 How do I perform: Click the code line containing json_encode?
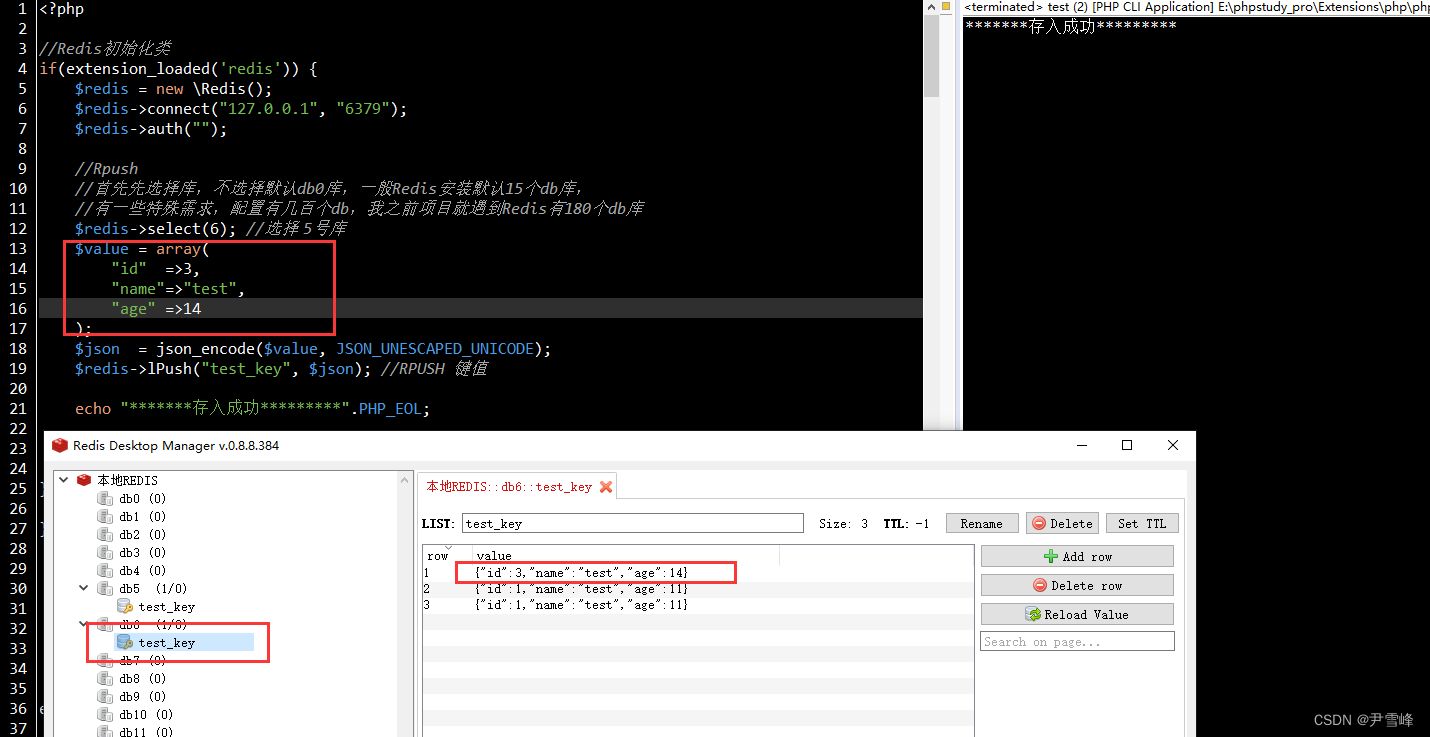pos(313,348)
